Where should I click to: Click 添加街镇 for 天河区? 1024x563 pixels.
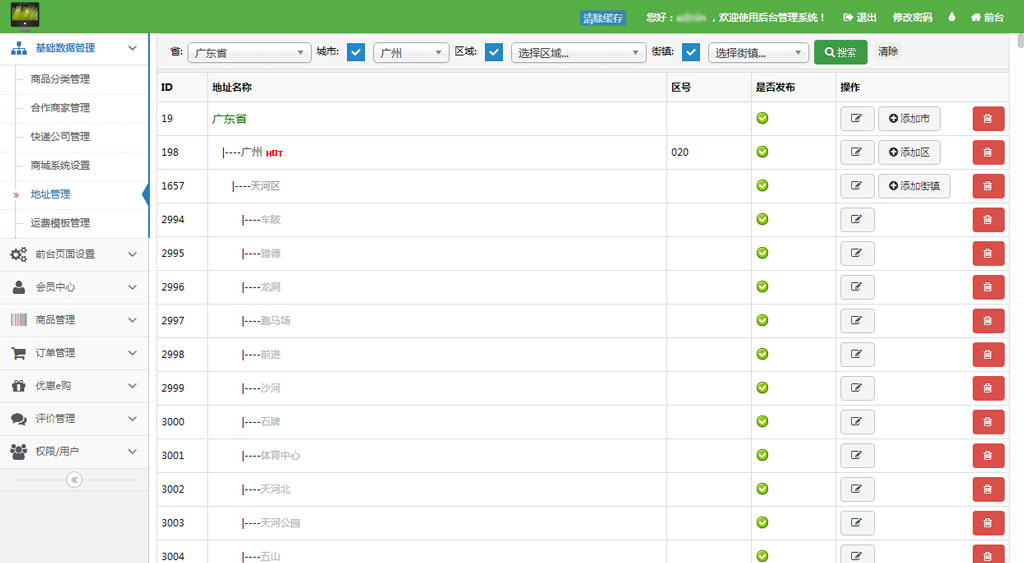tap(914, 186)
